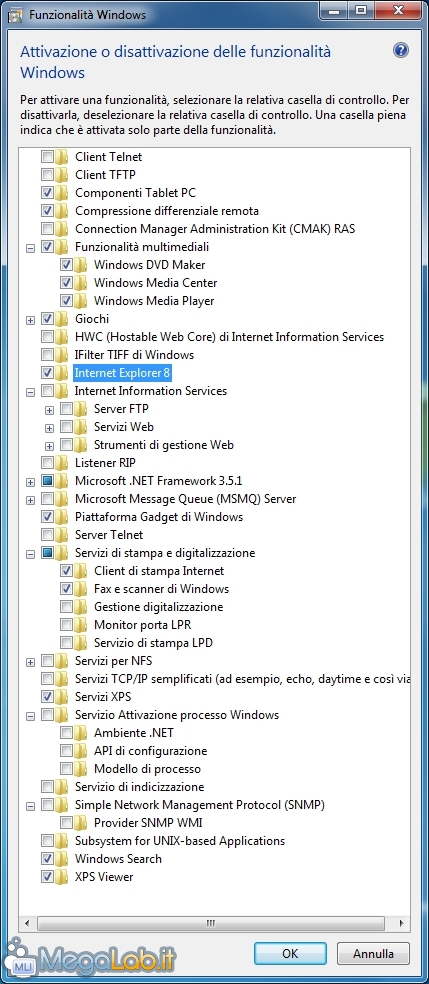The image size is (429, 984).
Task: Click the folder icon beside Monitor porta LPR
Action: click(x=80, y=625)
